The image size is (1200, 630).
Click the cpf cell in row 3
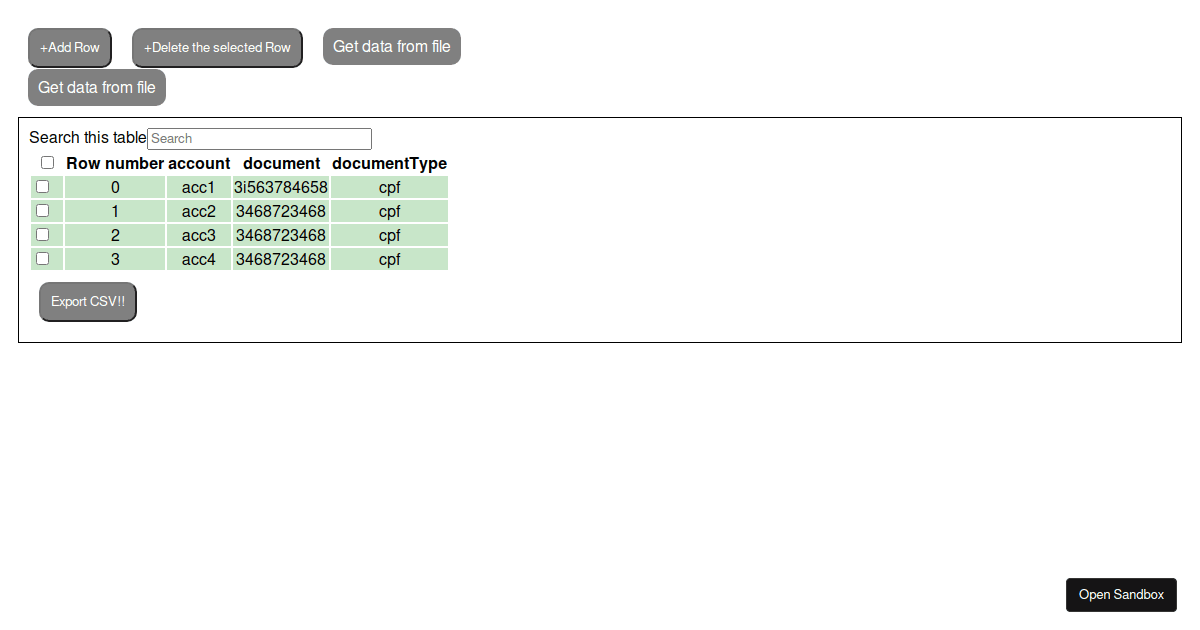tap(389, 259)
